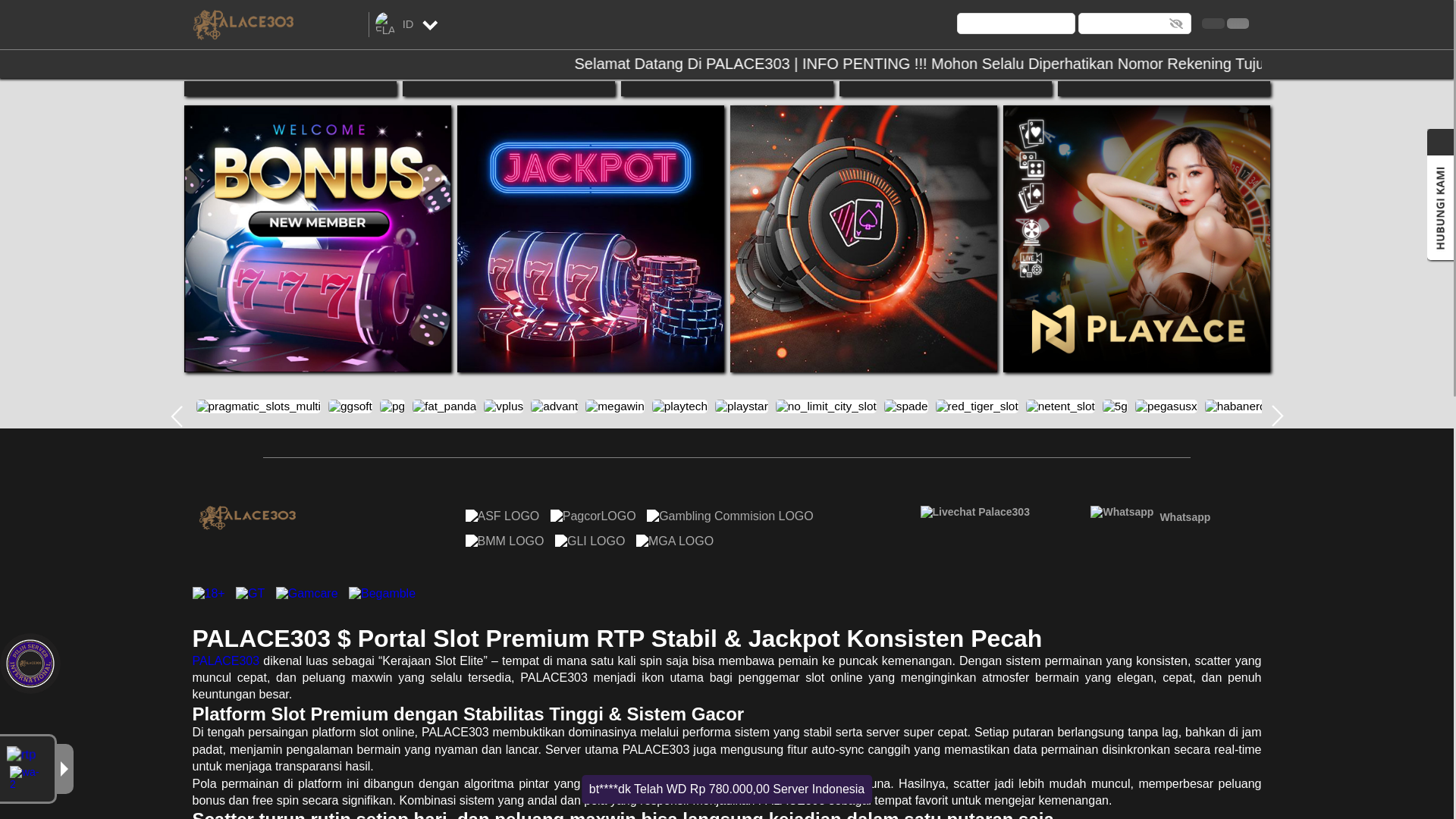The width and height of the screenshot is (1456, 819).
Task: Click the ASF LOGO badge
Action: [502, 516]
